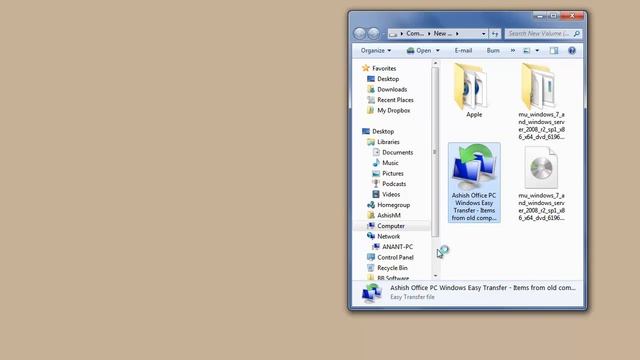Select Favorites in the navigation pane
Screen dimensions: 640x360
click(384, 68)
